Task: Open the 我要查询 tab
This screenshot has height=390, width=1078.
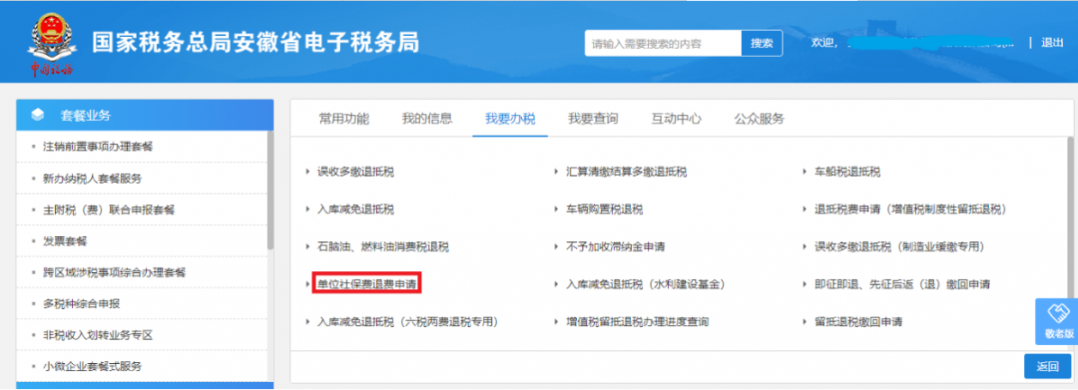Action: pyautogui.click(x=593, y=118)
